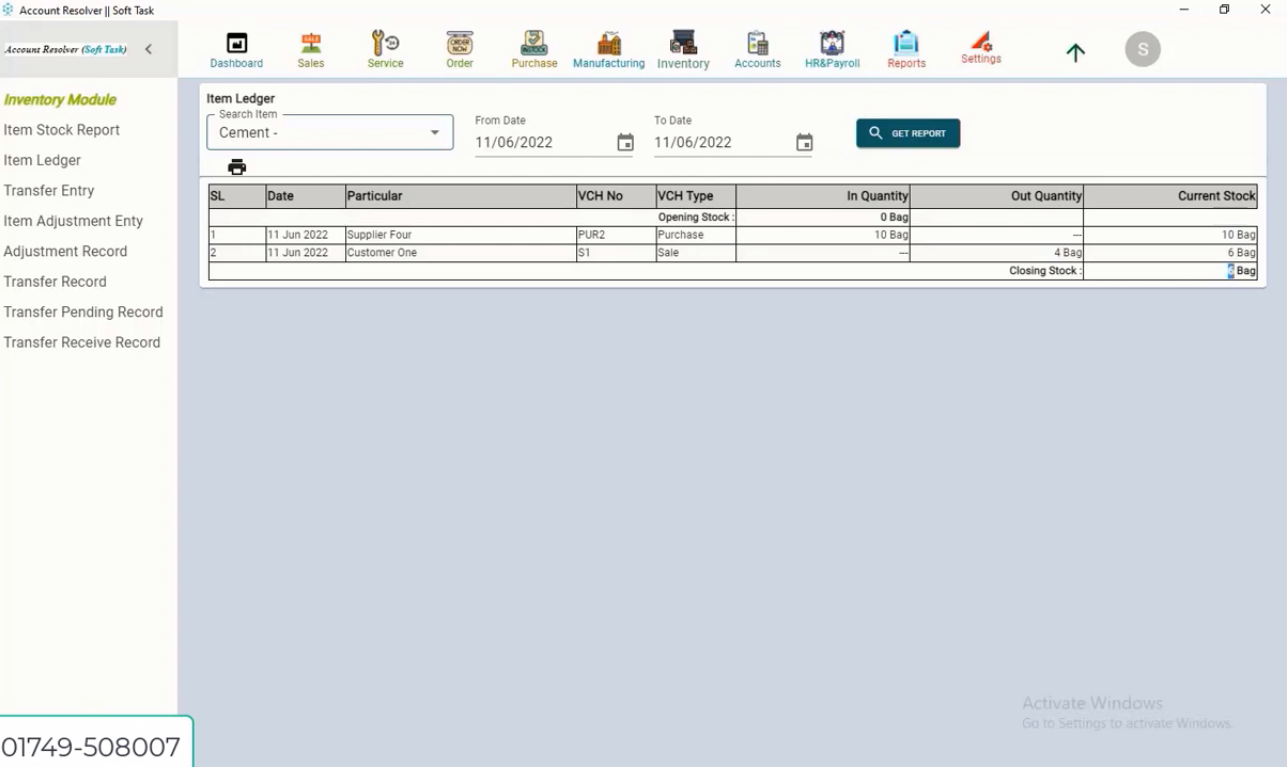Screen dimensions: 1287x767
Task: Open the Search Item dropdown
Action: [434, 132]
